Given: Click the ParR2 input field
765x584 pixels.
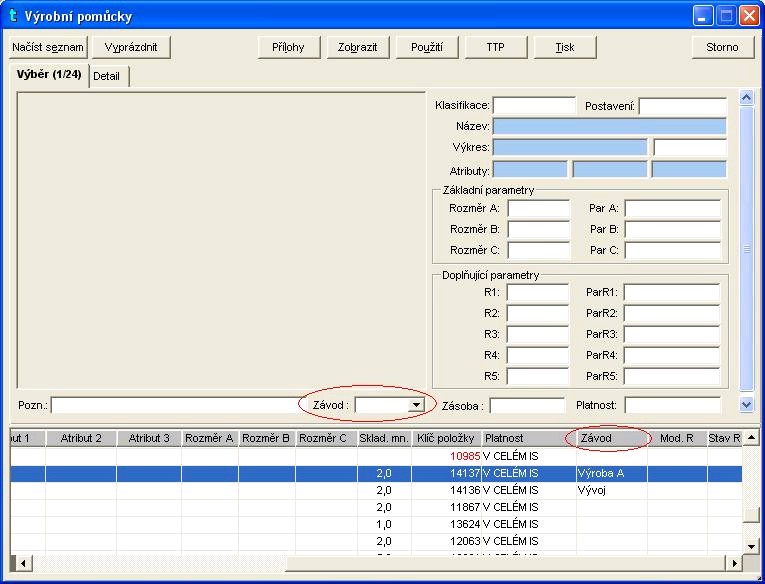Looking at the screenshot, I should [672, 314].
